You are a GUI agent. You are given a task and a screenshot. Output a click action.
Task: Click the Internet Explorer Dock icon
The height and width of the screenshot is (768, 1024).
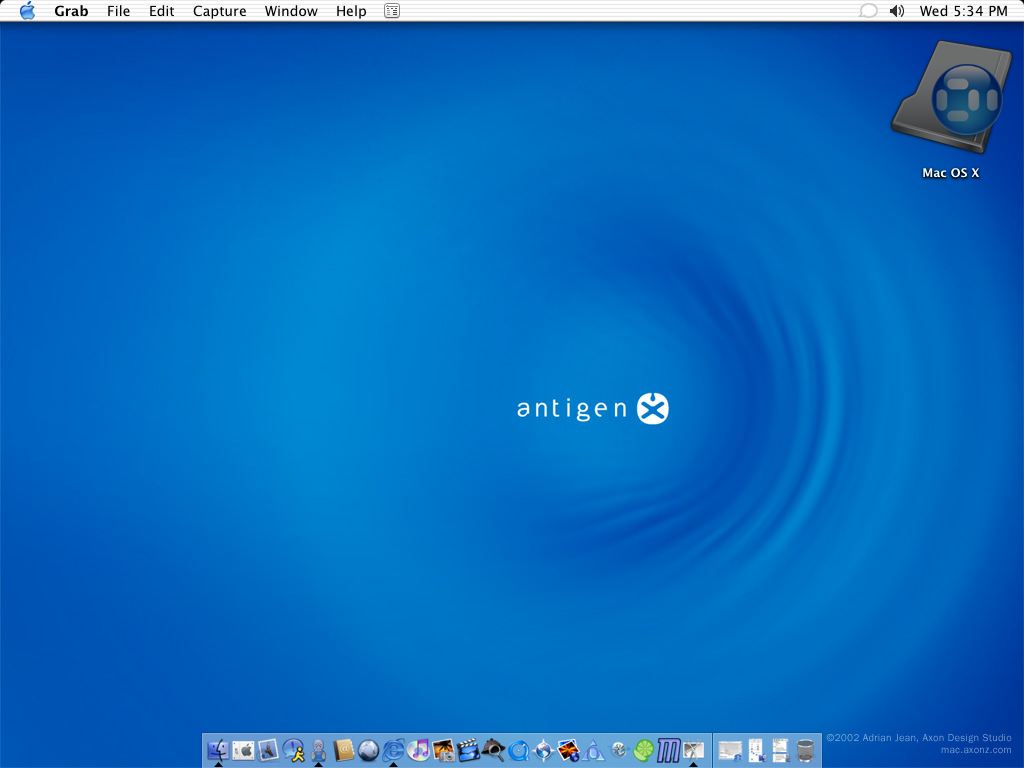(x=393, y=750)
